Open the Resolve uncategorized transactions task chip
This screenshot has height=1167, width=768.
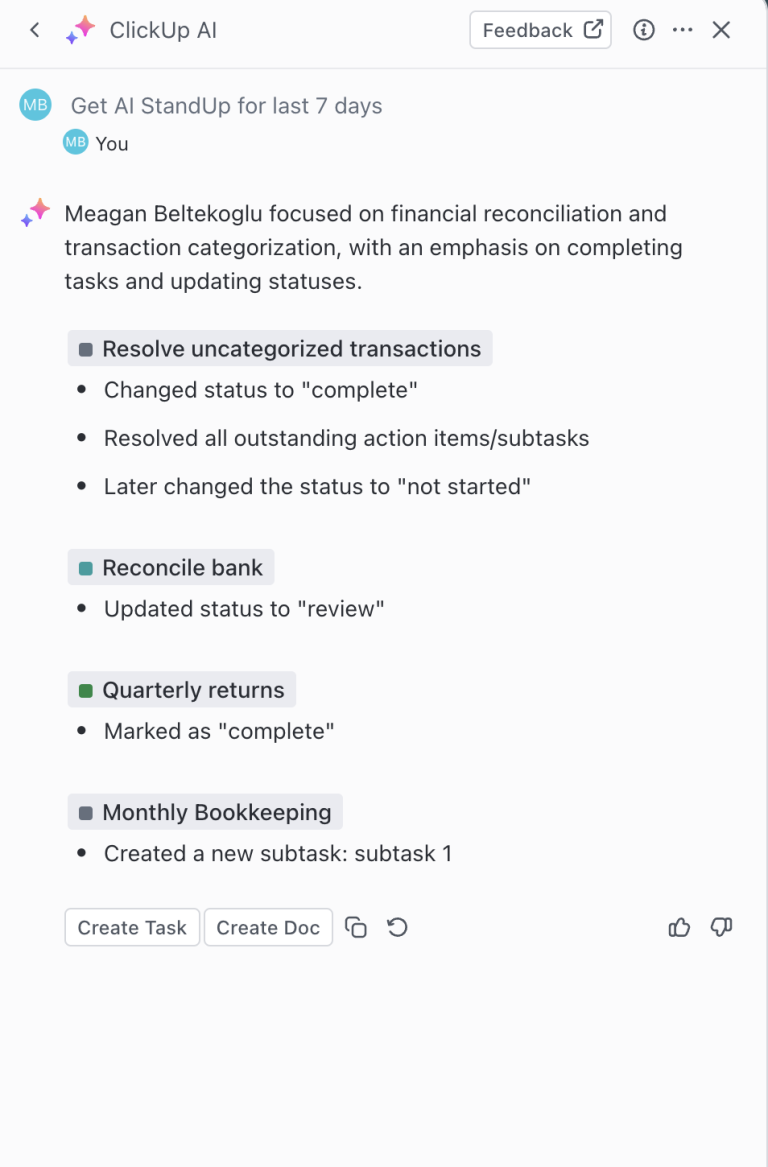pyautogui.click(x=280, y=348)
